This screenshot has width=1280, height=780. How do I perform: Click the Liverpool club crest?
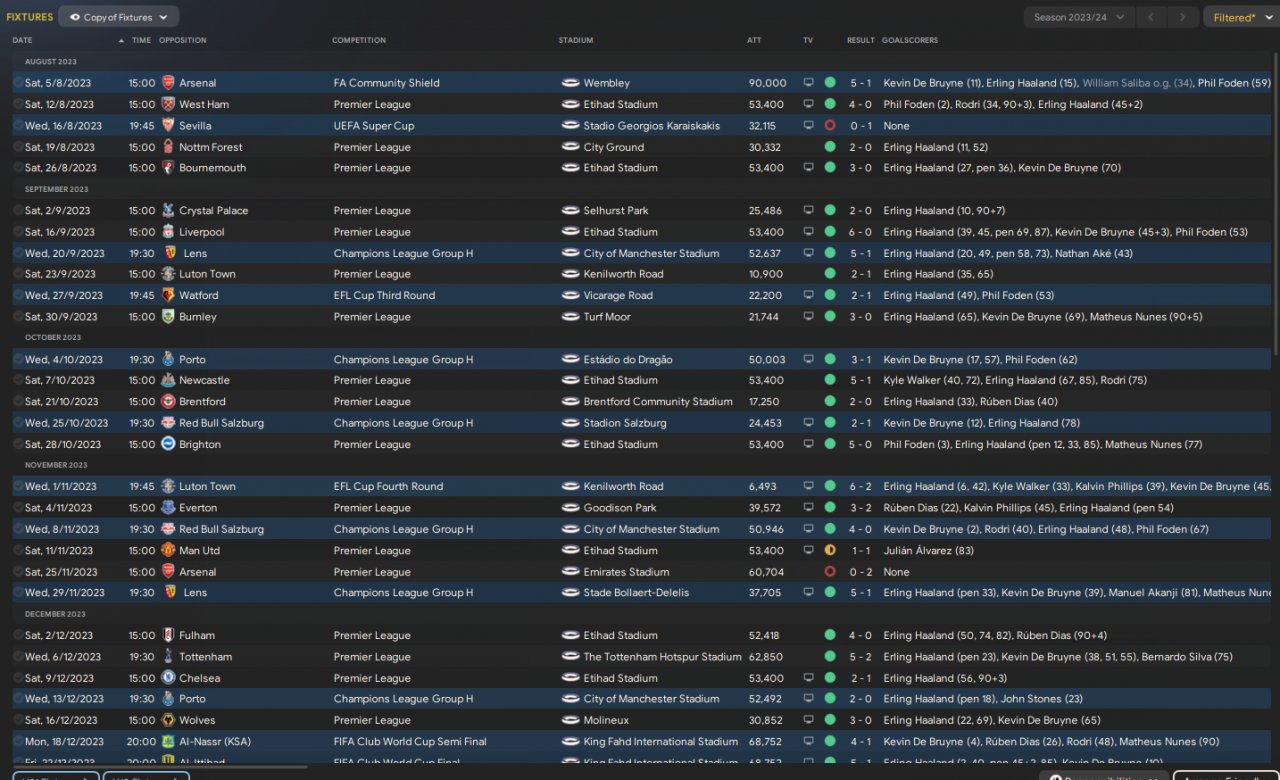click(168, 232)
